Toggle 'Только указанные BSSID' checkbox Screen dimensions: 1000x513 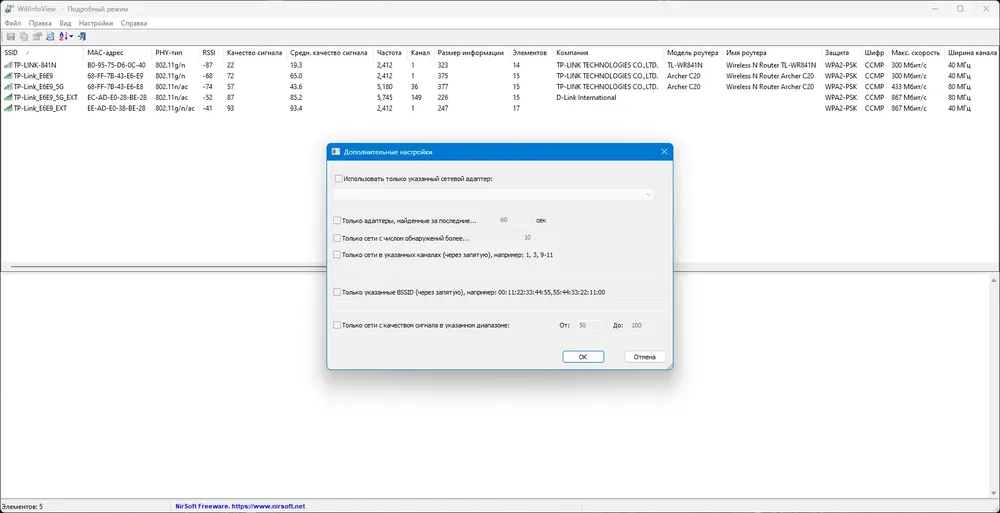pos(337,292)
